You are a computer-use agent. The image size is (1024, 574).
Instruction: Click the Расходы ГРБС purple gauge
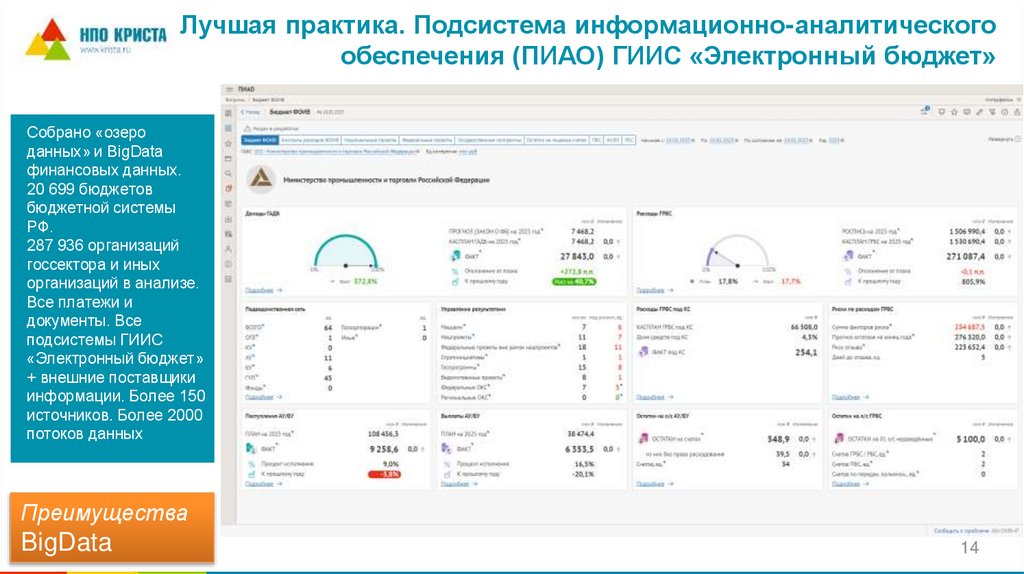coord(738,252)
